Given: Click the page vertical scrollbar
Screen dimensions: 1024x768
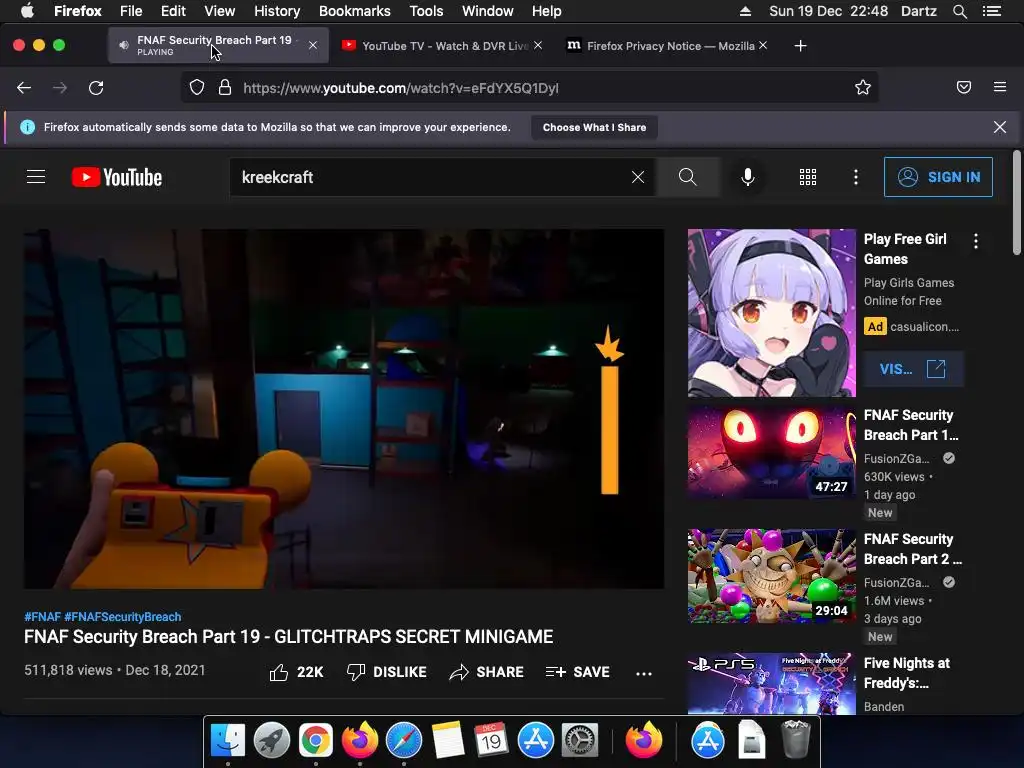Looking at the screenshot, I should tap(1016, 202).
